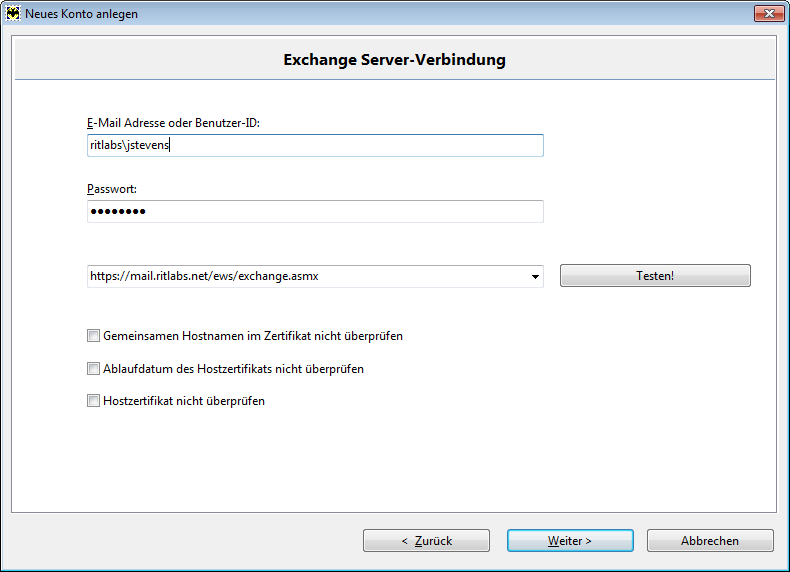Click the Testen! button
The height and width of the screenshot is (572, 790).
pos(655,276)
